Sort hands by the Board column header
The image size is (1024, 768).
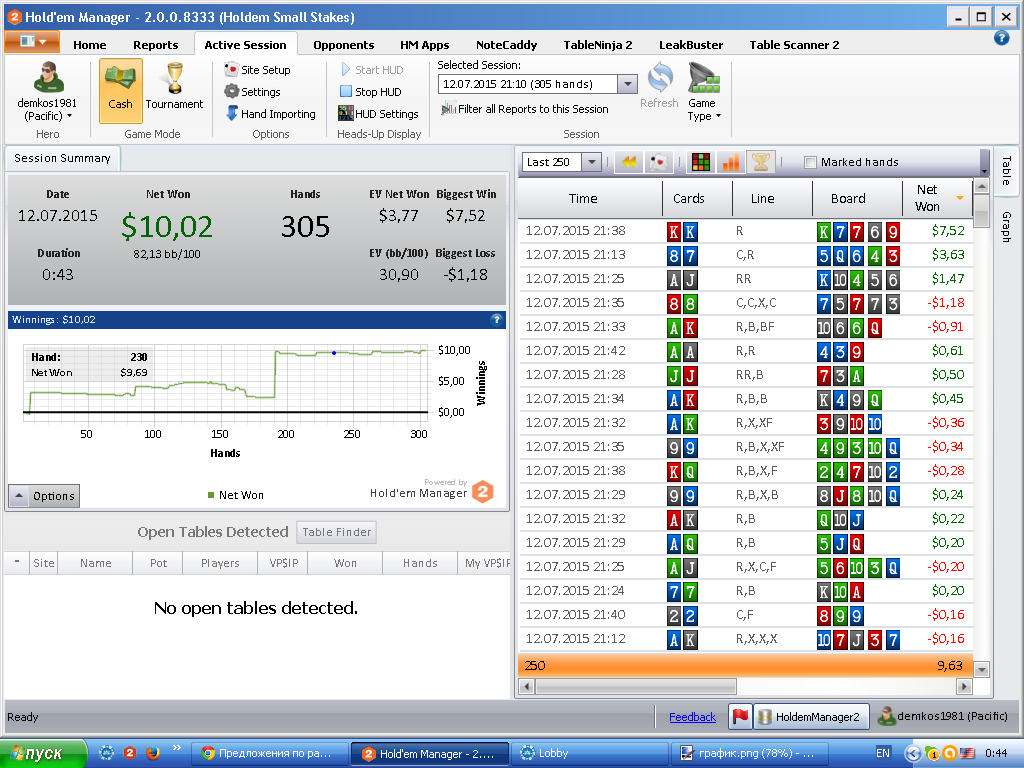pos(857,199)
